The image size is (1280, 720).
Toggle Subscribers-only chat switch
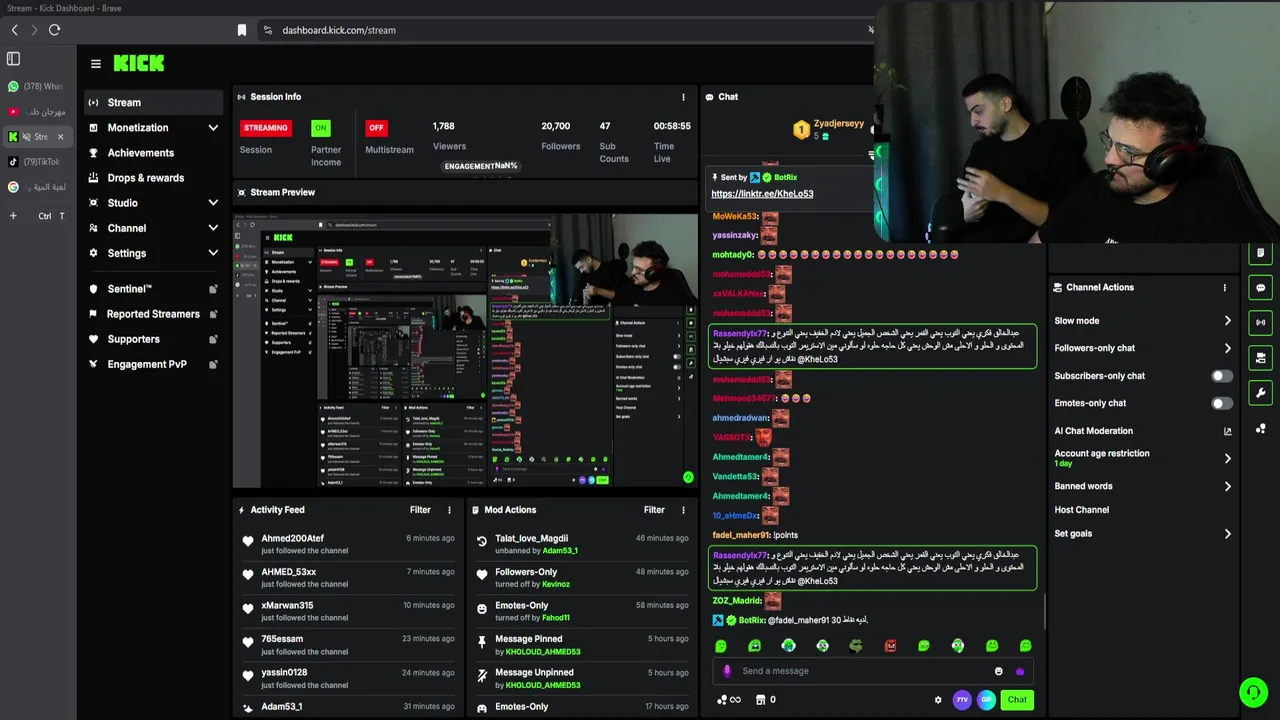(x=1222, y=376)
